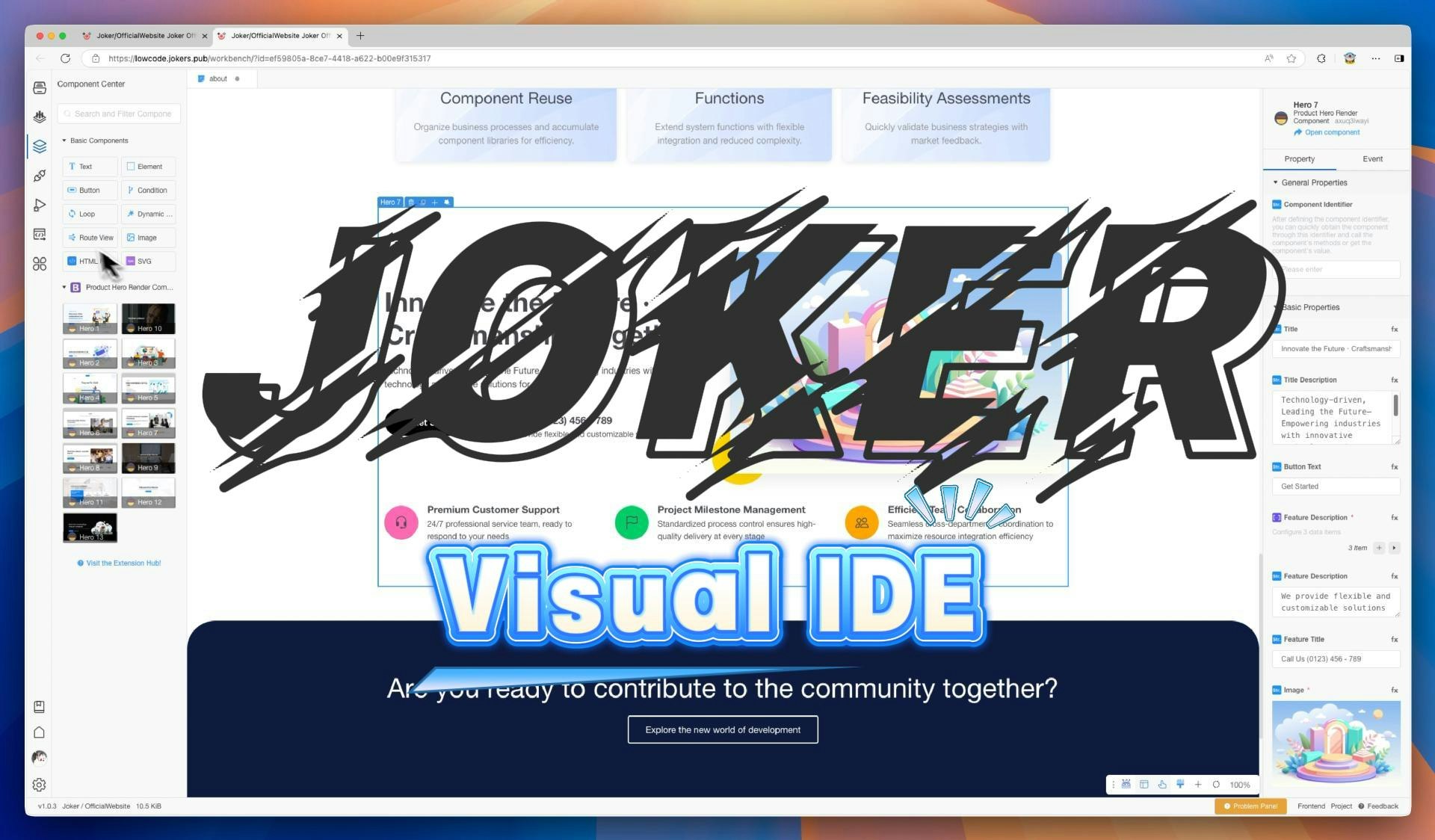Screen dimensions: 1435x840
Task: Click the AI robot icon in the canvas toolbar
Action: pyautogui.click(x=1126, y=785)
